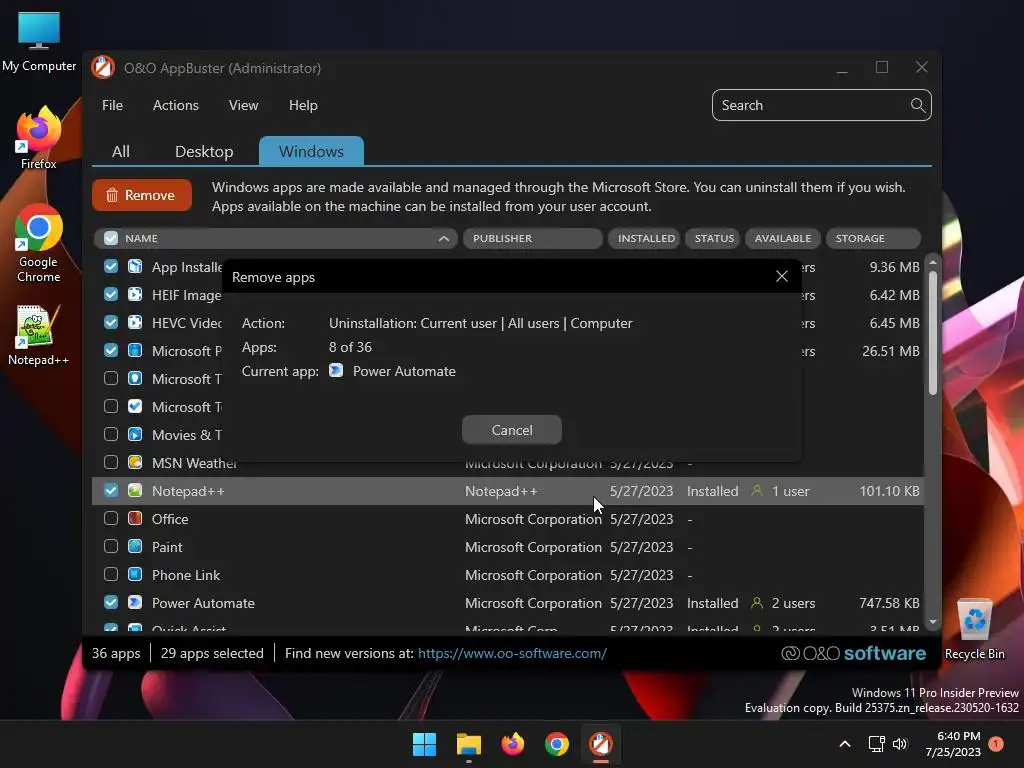Open Google Chrome desktop shortcut
The height and width of the screenshot is (768, 1024).
[x=39, y=243]
